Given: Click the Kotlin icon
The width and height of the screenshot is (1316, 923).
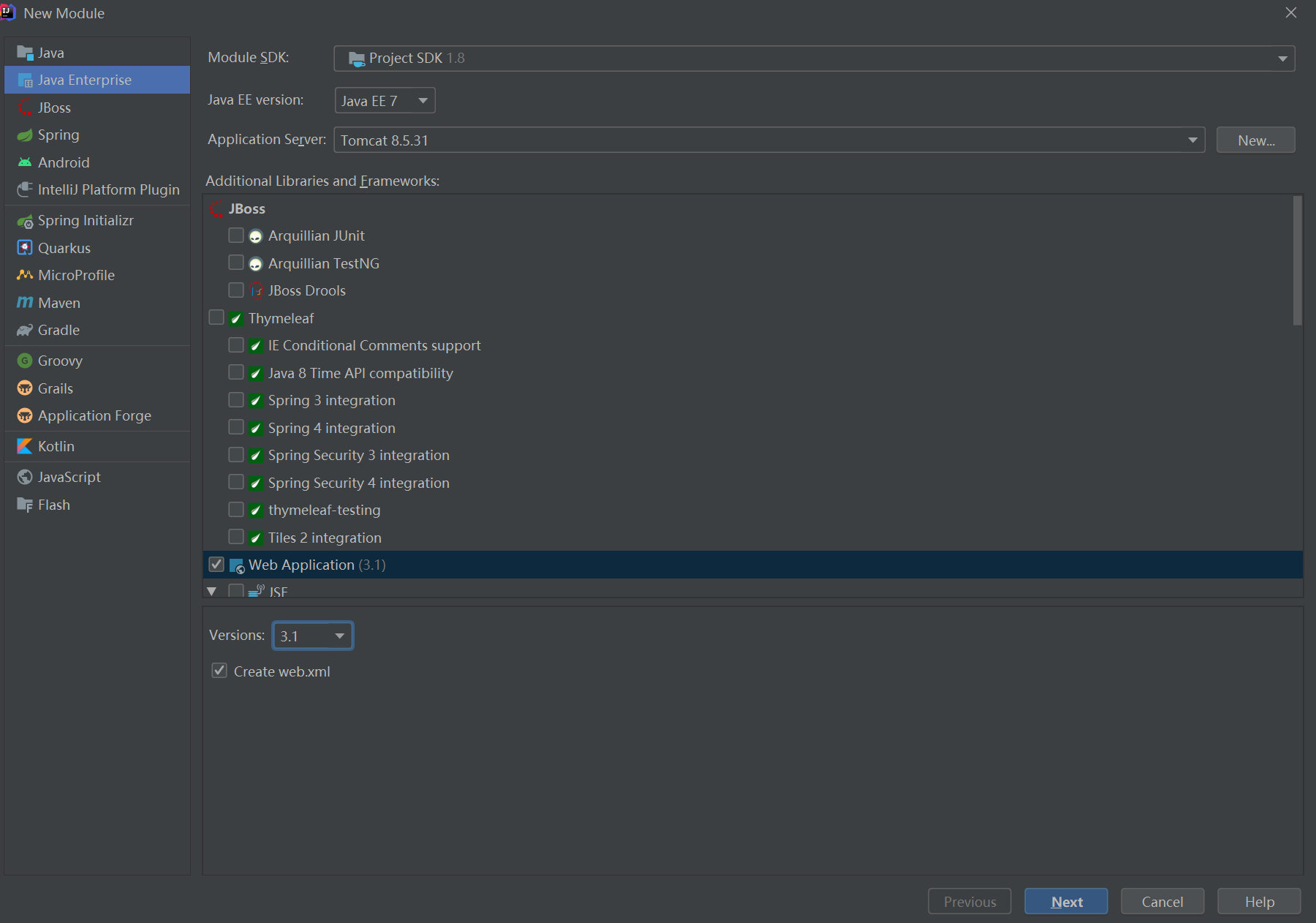Looking at the screenshot, I should (25, 446).
